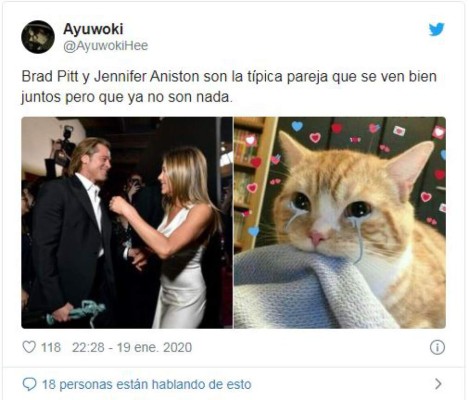Open the crying orange cat photo
Screen dimensions: 469x400
click(x=340, y=223)
